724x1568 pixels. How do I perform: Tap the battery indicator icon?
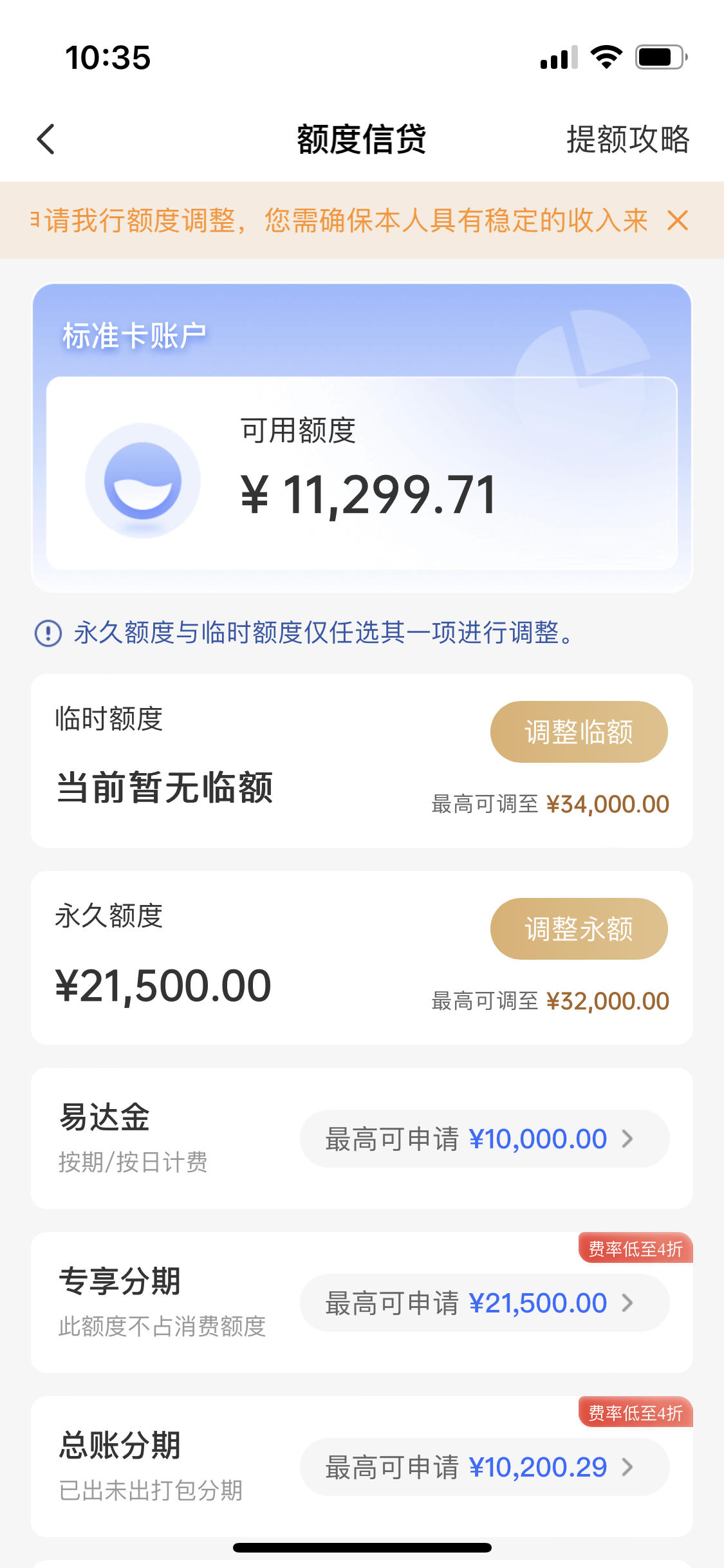pos(662,57)
